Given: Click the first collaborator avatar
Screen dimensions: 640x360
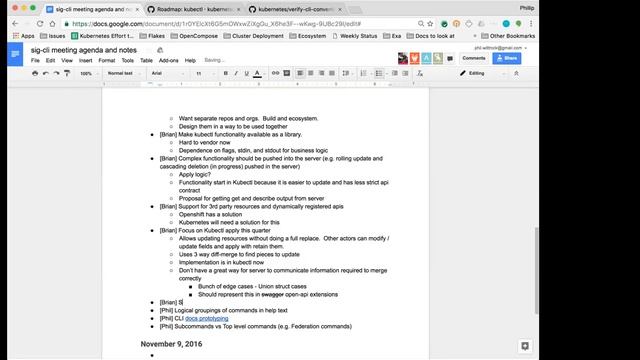Looking at the screenshot, I should tap(403, 58).
